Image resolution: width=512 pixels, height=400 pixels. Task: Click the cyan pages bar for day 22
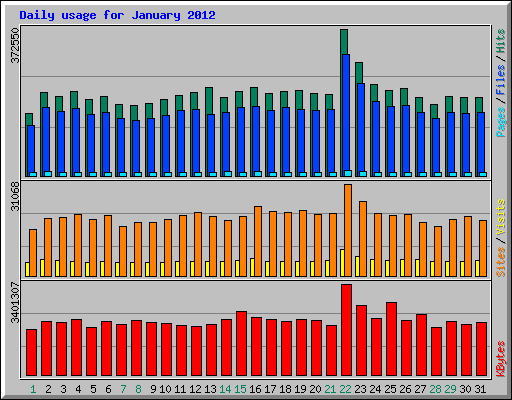pyautogui.click(x=348, y=173)
